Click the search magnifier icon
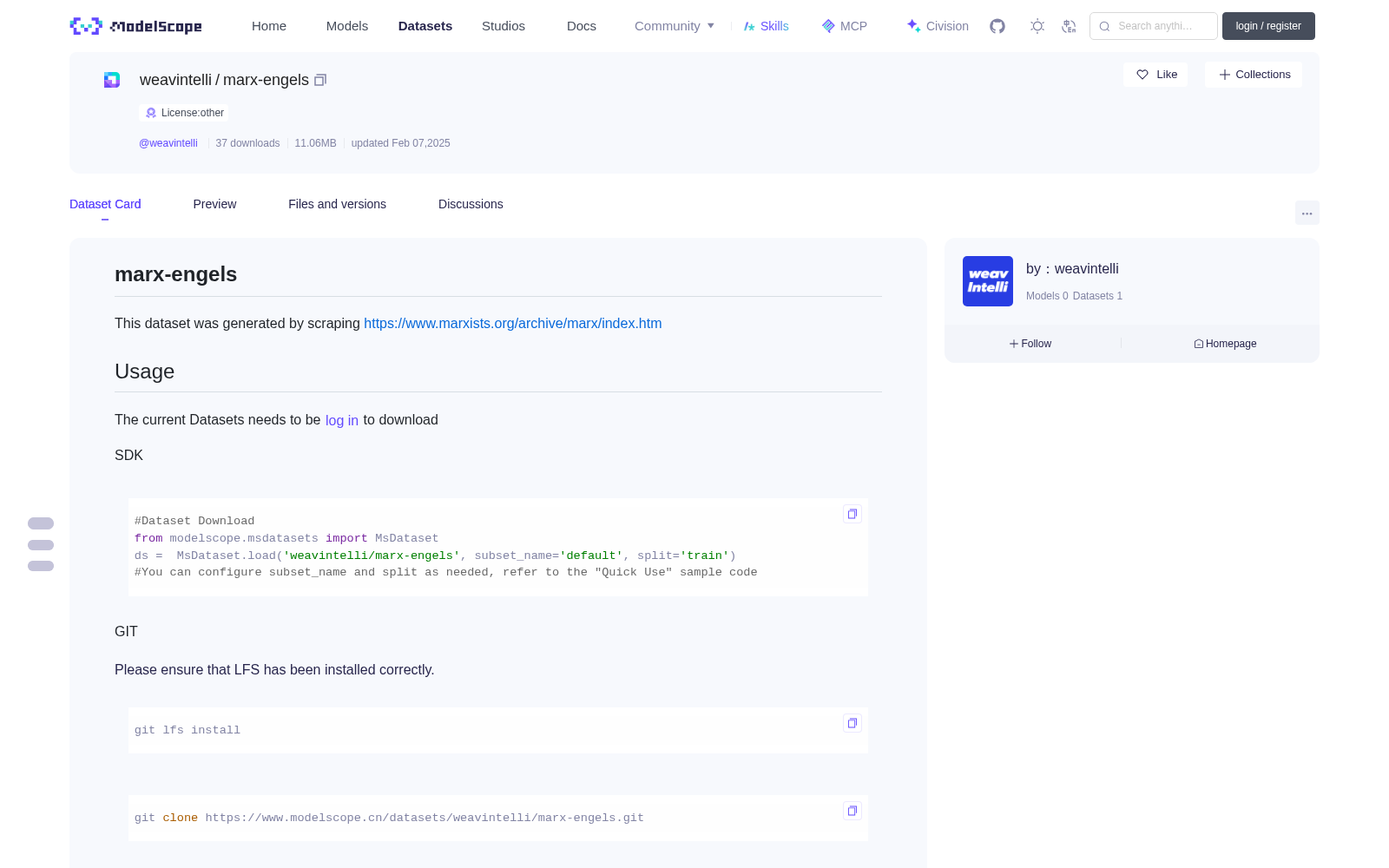This screenshot has width=1389, height=868. pyautogui.click(x=1104, y=26)
